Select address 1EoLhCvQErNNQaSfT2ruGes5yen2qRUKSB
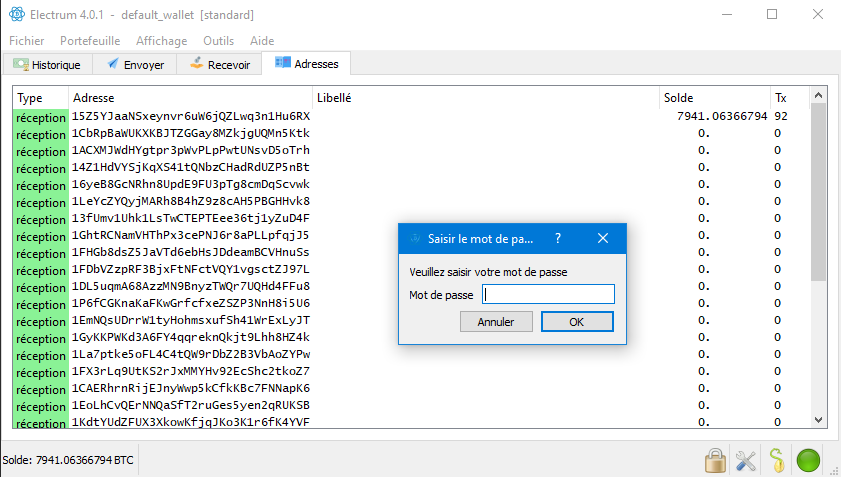 pyautogui.click(x=191, y=405)
